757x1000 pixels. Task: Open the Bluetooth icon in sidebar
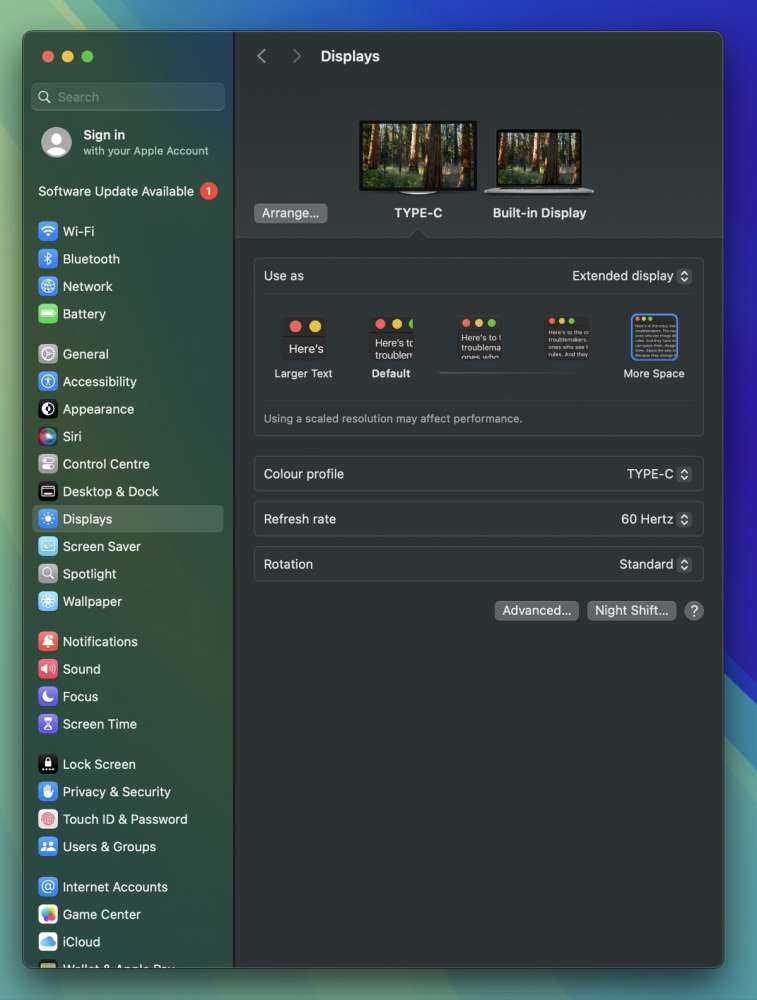[48, 258]
